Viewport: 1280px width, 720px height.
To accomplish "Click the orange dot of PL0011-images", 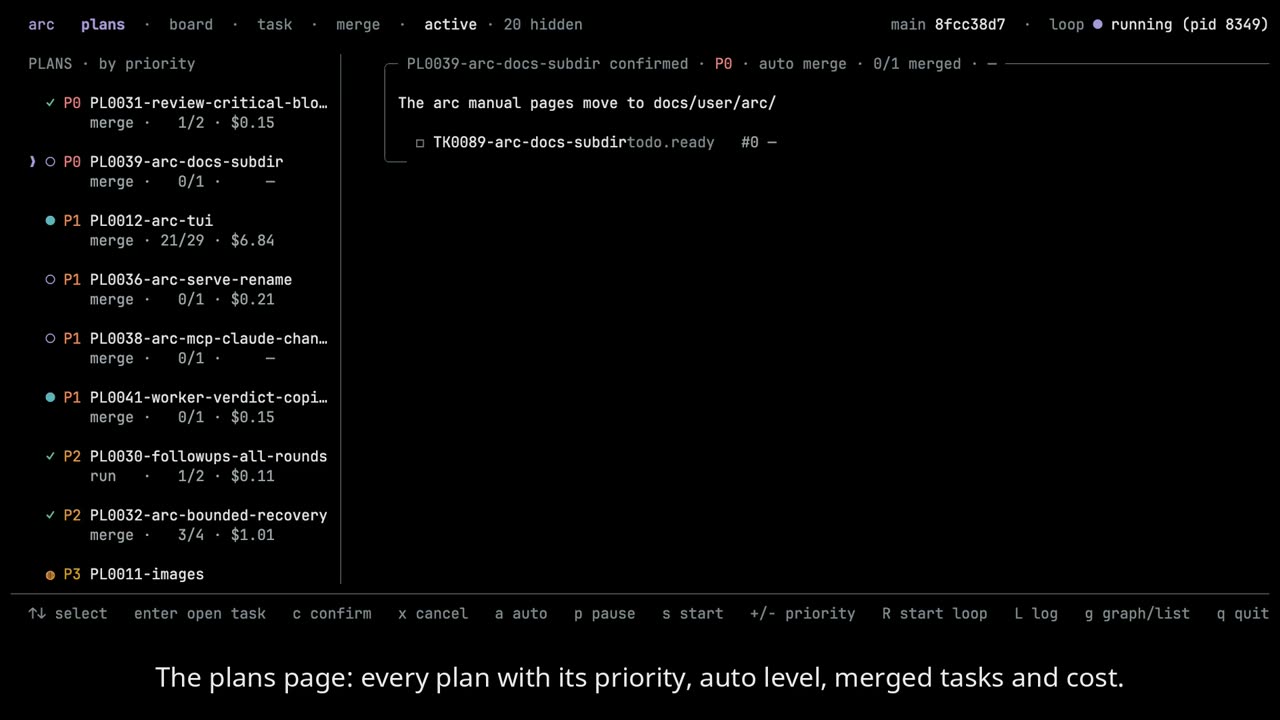I will coord(50,575).
